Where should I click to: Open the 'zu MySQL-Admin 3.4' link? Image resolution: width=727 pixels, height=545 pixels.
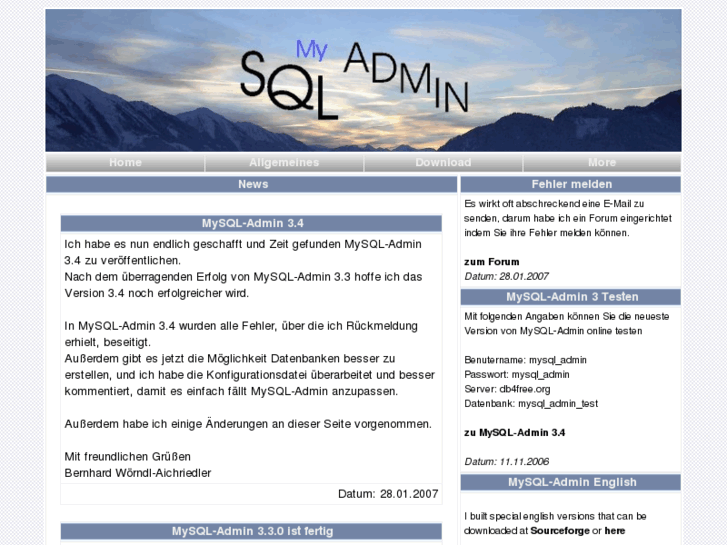click(x=515, y=433)
